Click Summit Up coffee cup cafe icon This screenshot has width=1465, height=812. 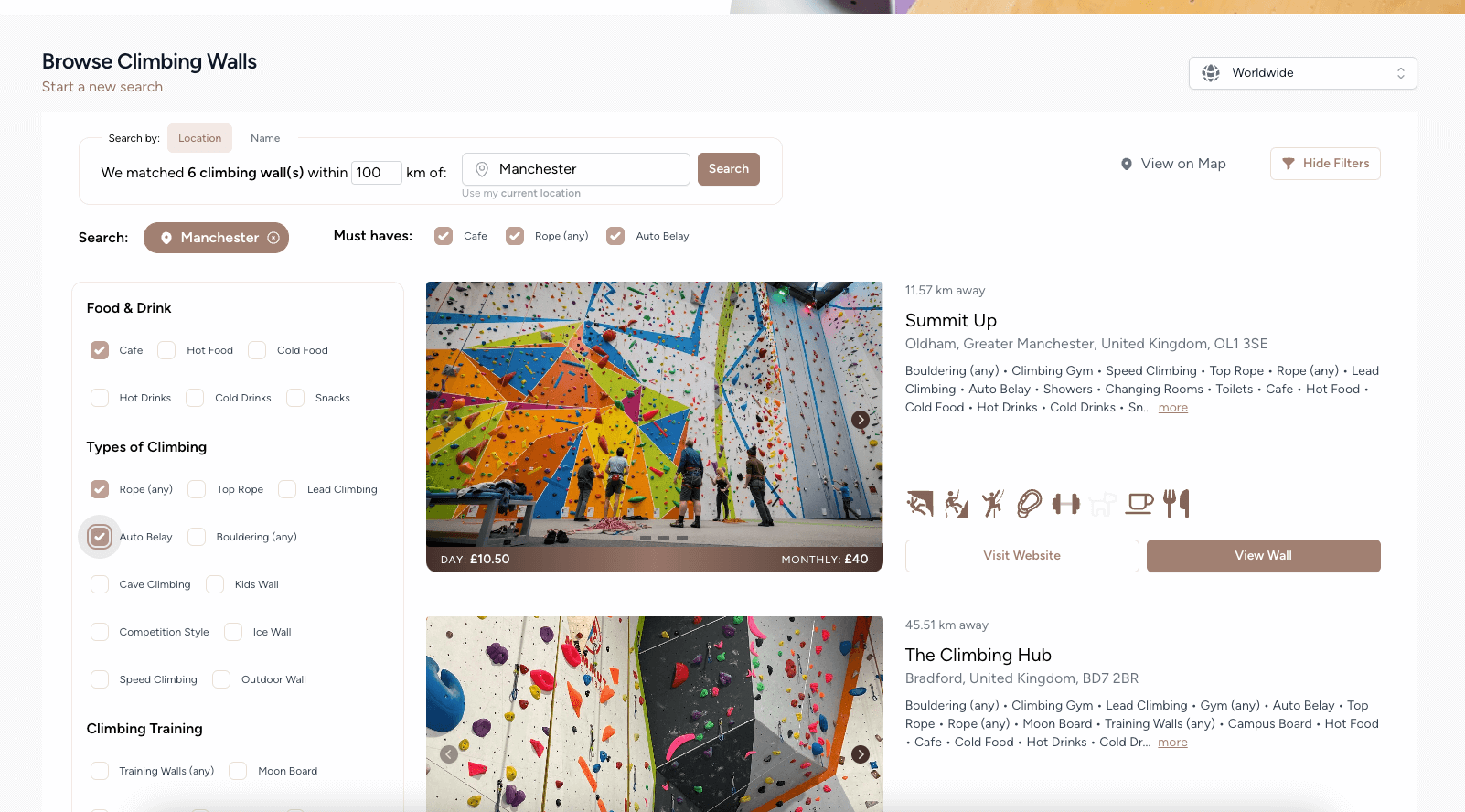pos(1139,503)
